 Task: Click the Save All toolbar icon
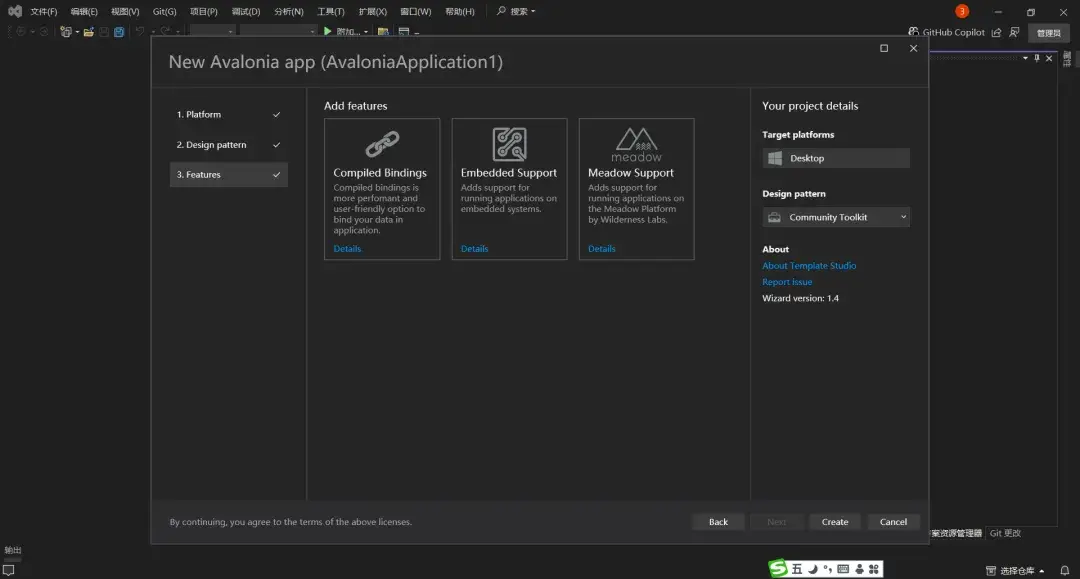click(x=120, y=32)
